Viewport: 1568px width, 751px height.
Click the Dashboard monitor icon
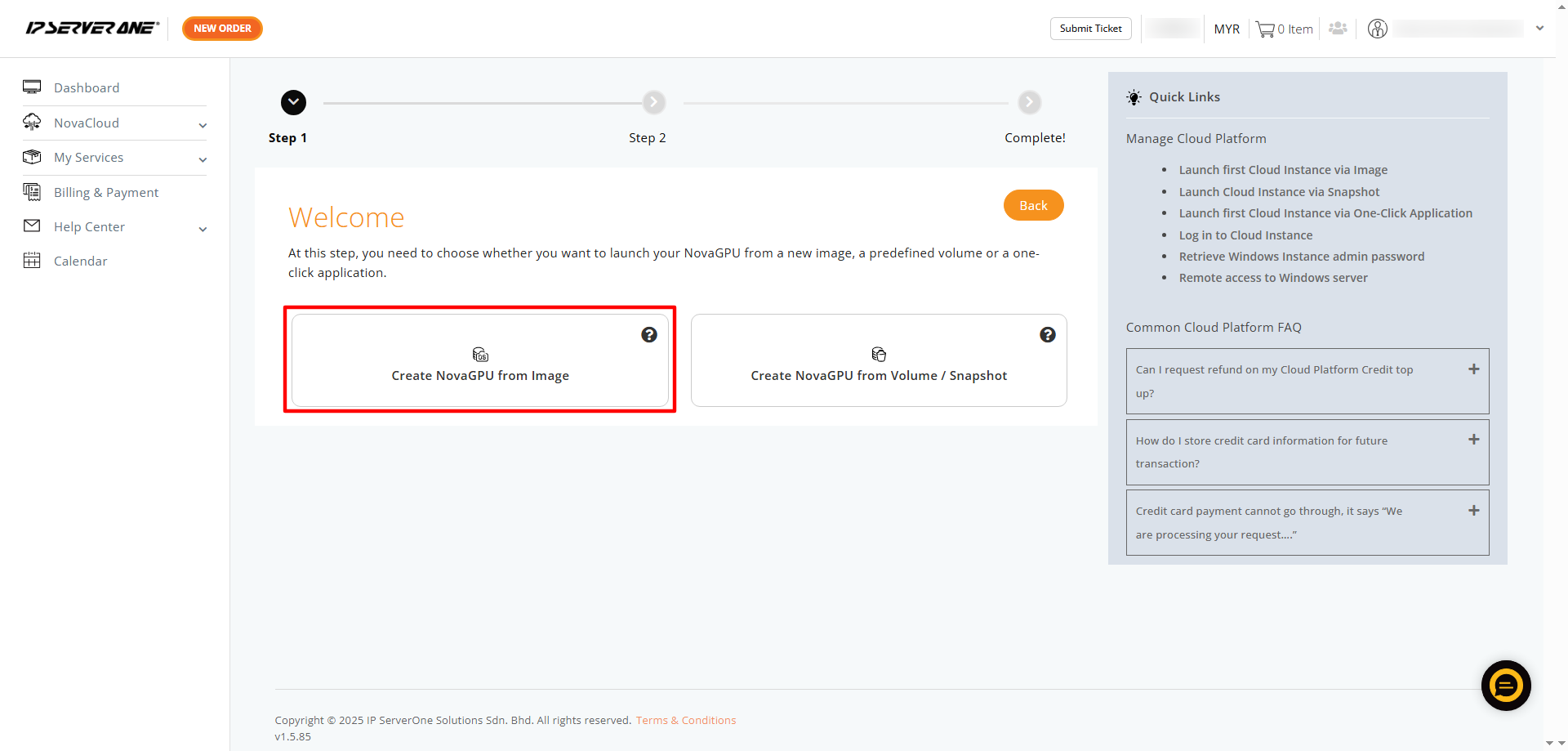tap(32, 87)
